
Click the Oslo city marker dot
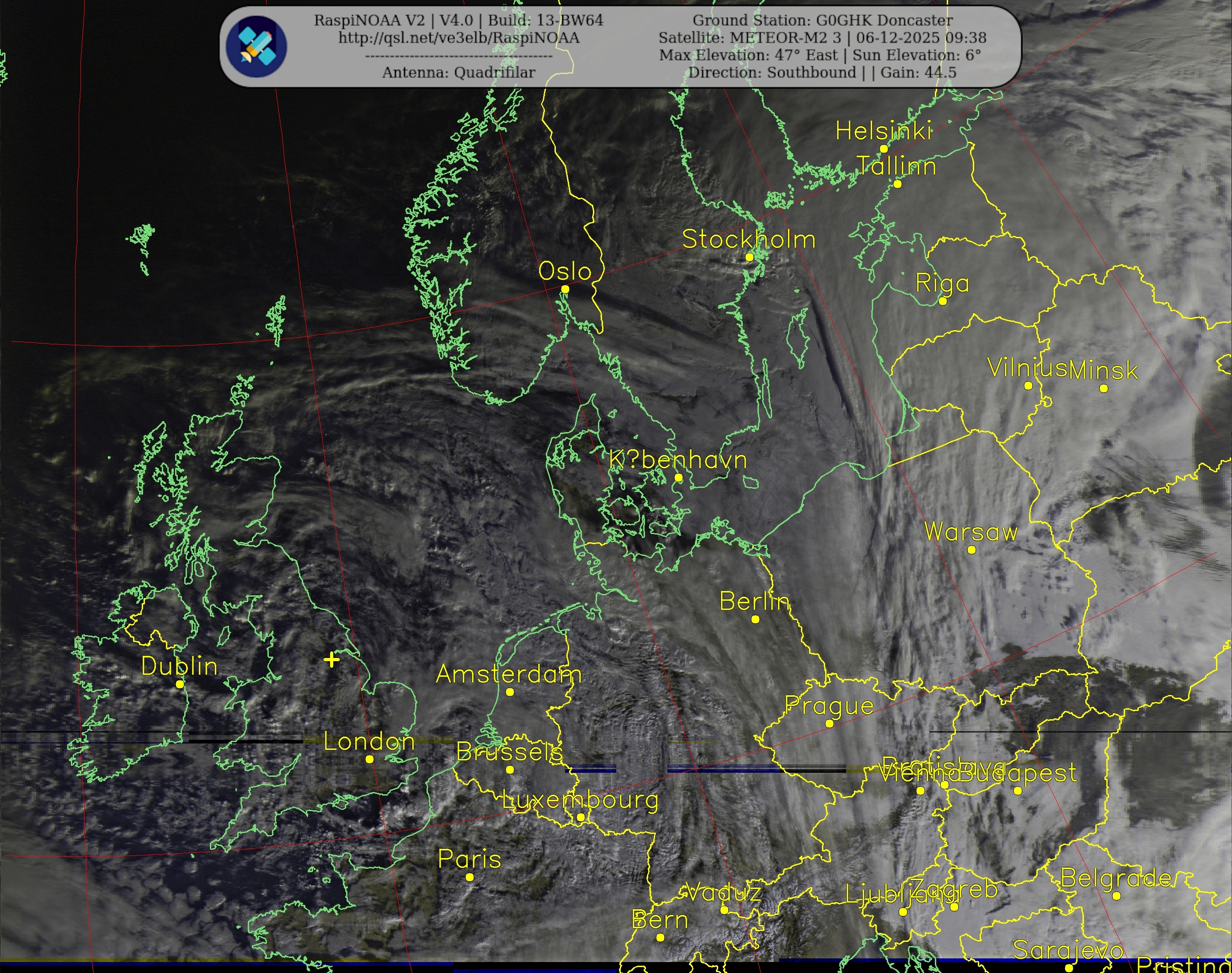(565, 289)
